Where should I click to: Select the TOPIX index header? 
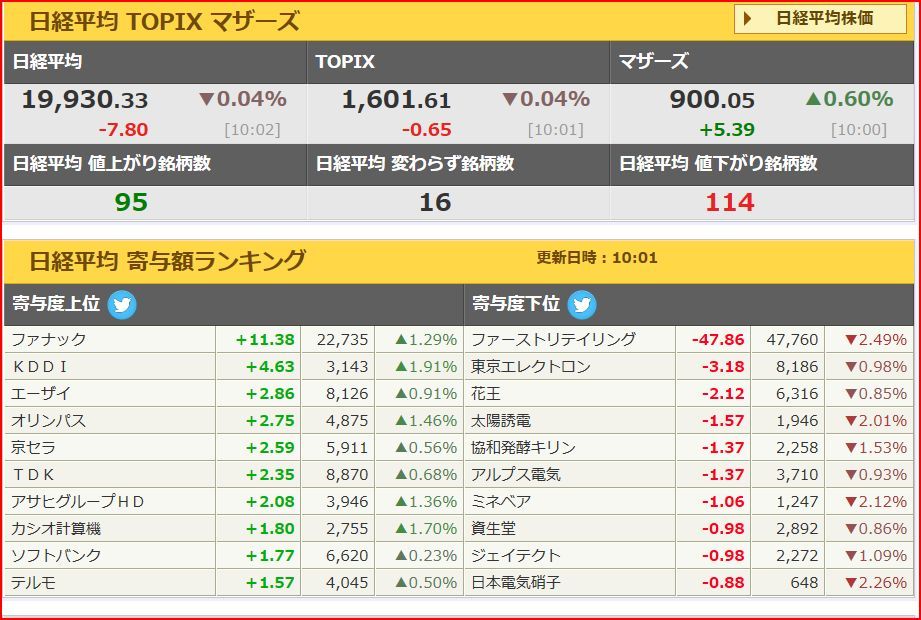[x=345, y=61]
